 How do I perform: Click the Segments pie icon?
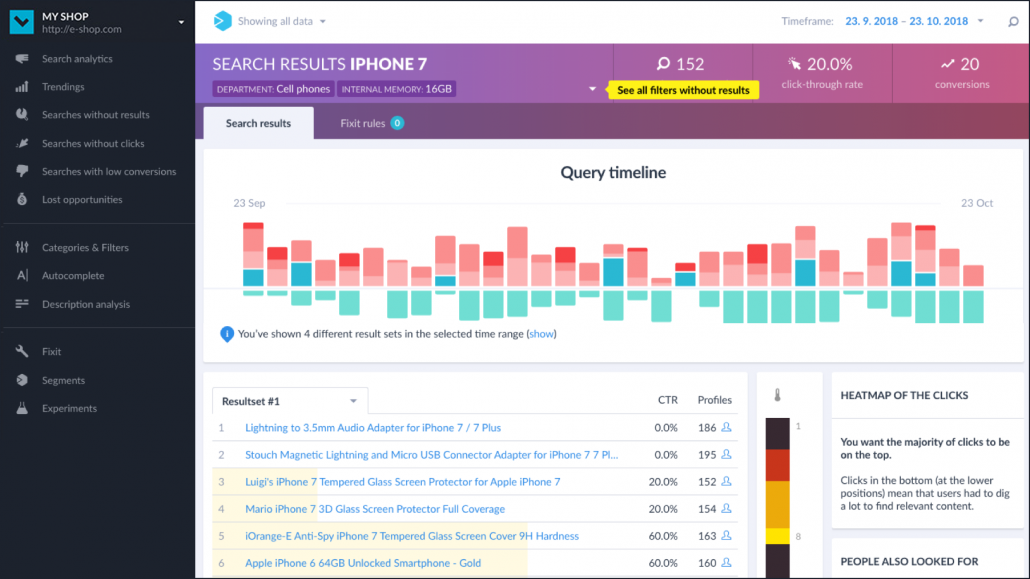point(22,380)
